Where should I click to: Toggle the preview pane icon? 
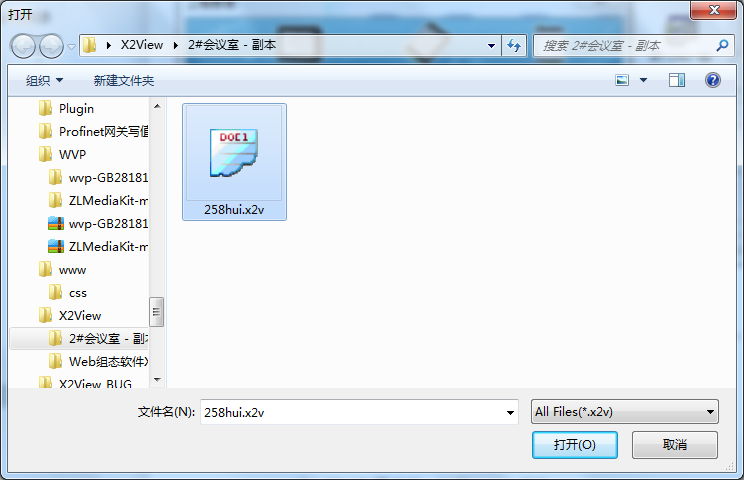coord(677,80)
